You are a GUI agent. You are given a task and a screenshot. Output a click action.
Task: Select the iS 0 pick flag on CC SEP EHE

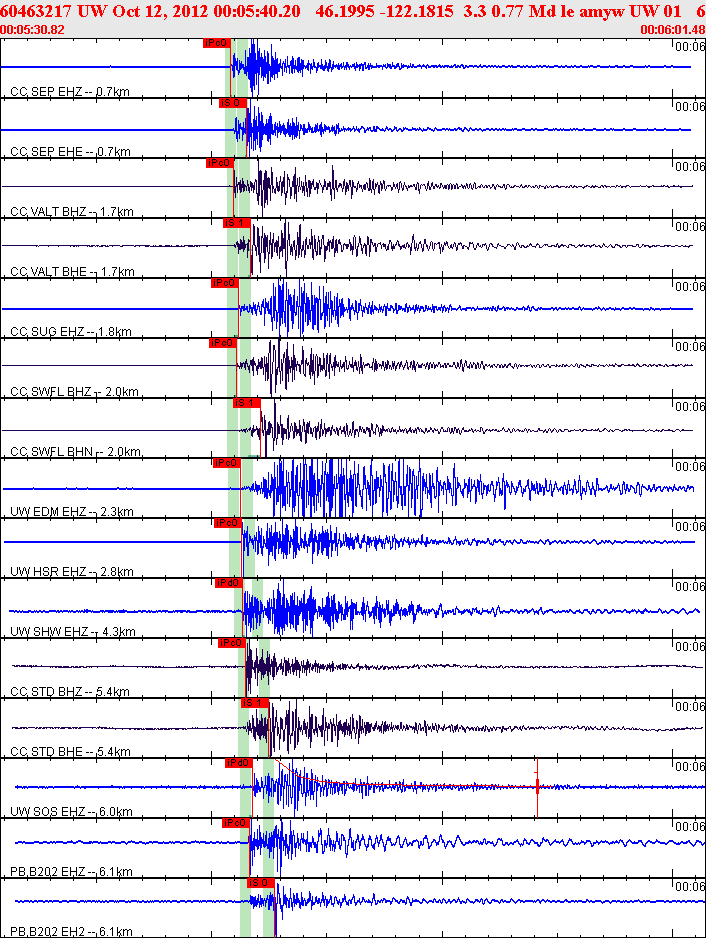tap(233, 103)
